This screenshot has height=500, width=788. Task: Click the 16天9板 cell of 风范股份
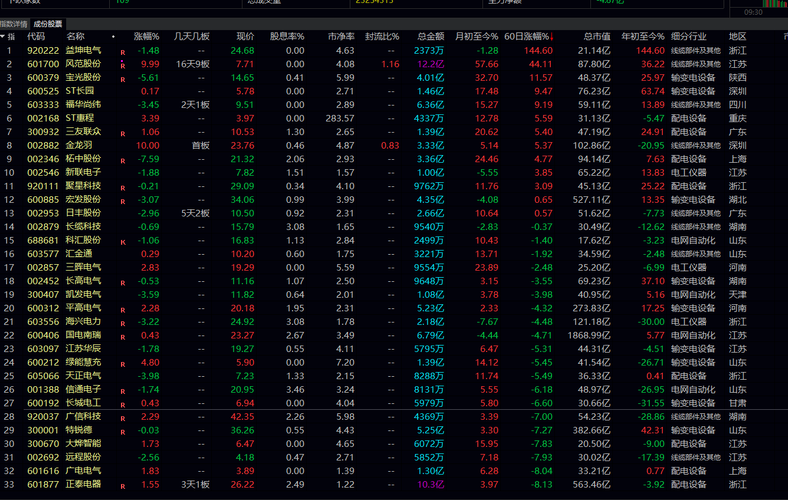pos(193,64)
